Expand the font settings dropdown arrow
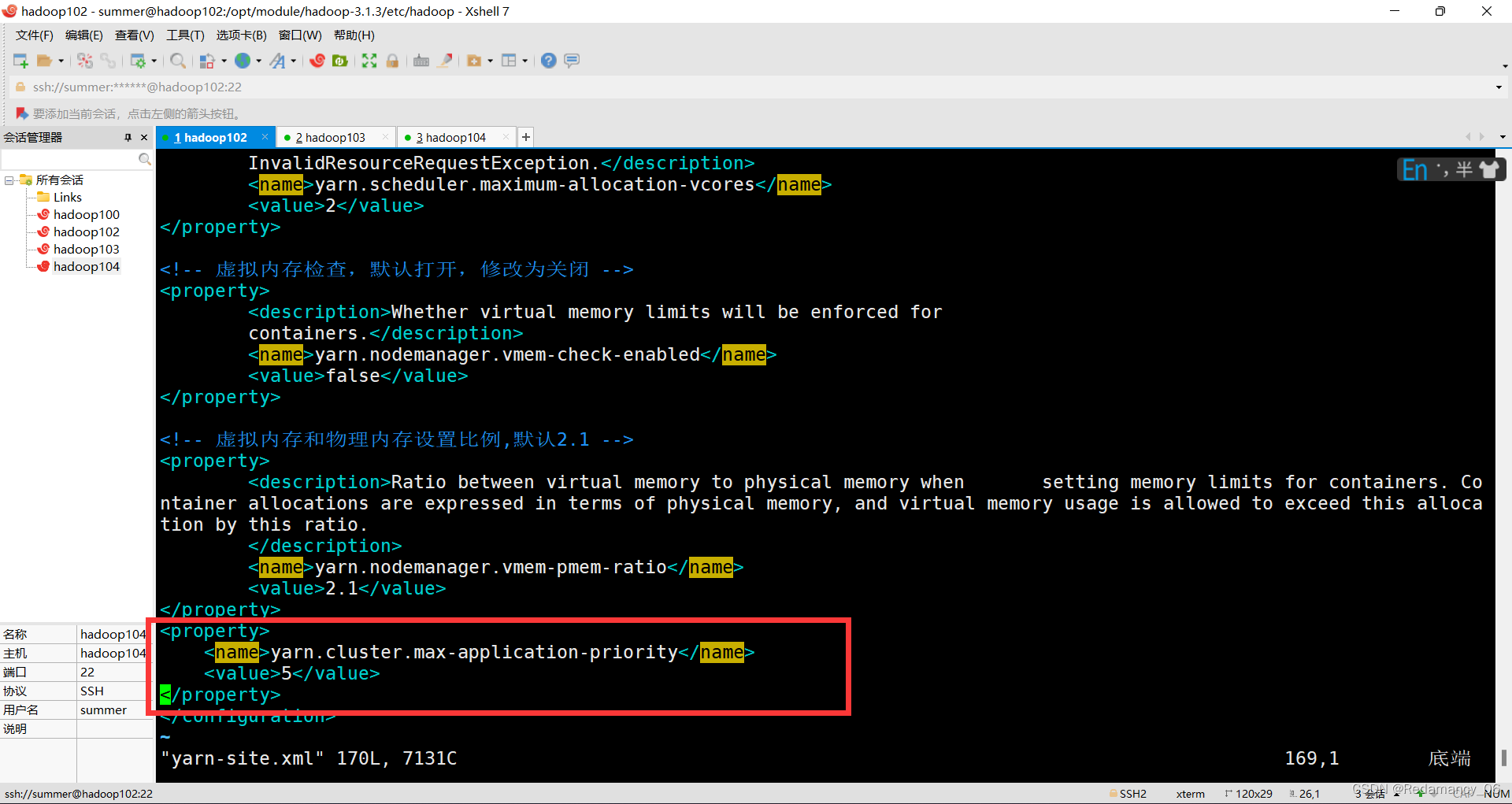 pos(295,61)
